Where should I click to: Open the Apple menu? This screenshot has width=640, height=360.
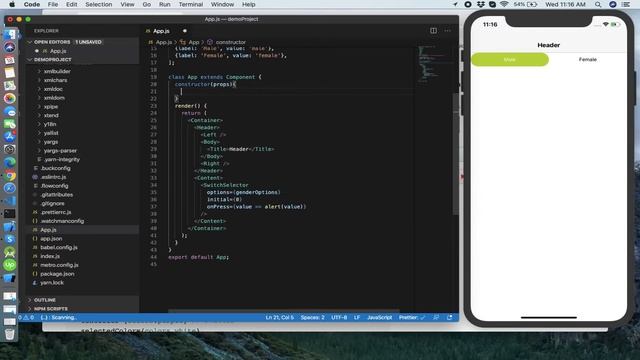pyautogui.click(x=12, y=4)
